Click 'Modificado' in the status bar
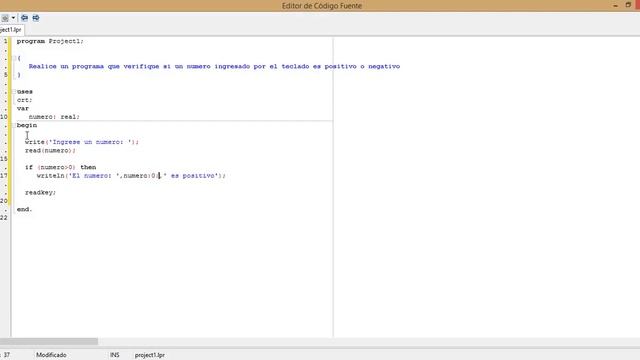 51,355
